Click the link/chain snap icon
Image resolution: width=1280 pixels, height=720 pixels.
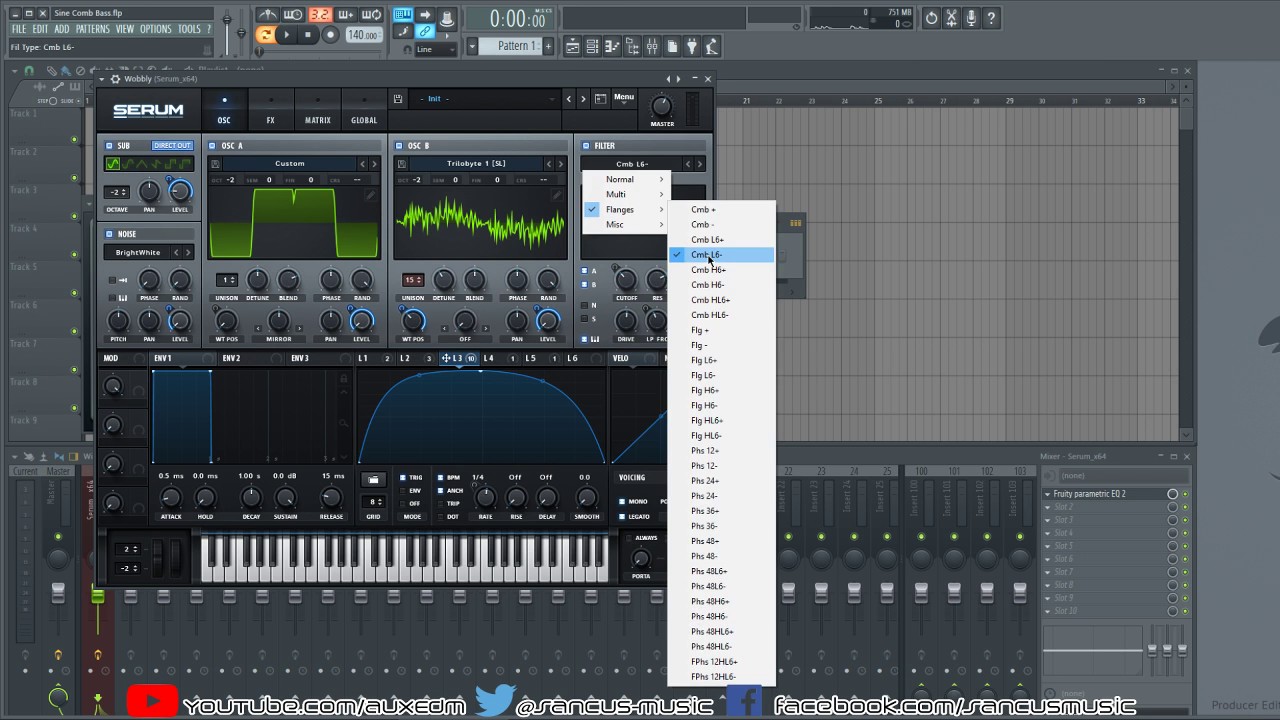425,32
